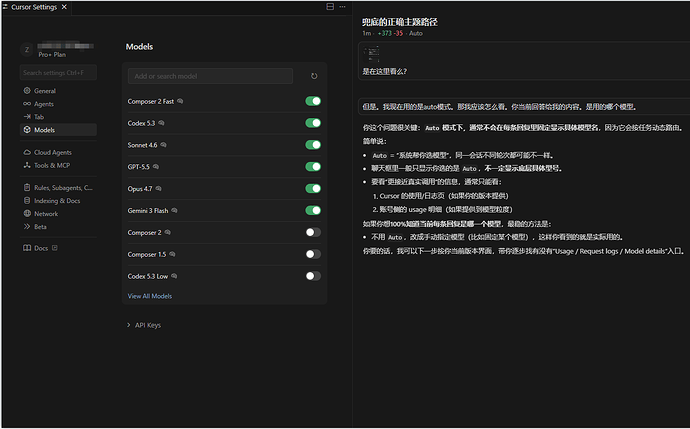Click the Rules clipboard icon

(27, 187)
